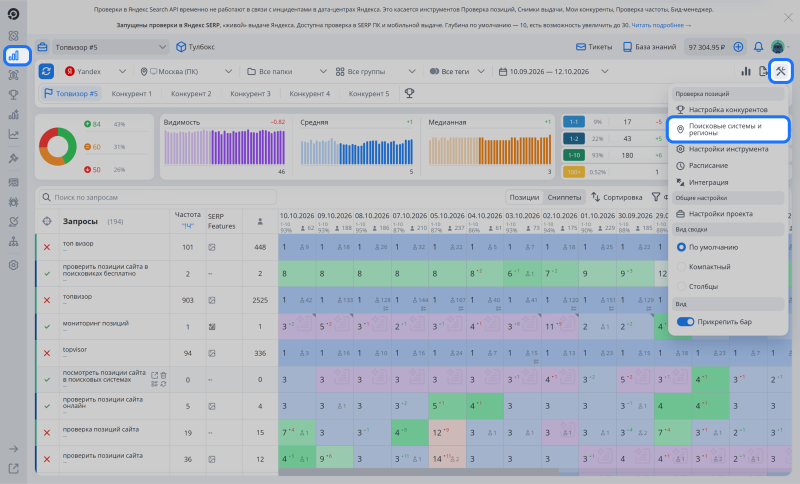Choose Настройка конкурентов menu item
Viewport: 800px width, 484px height.
pos(728,110)
